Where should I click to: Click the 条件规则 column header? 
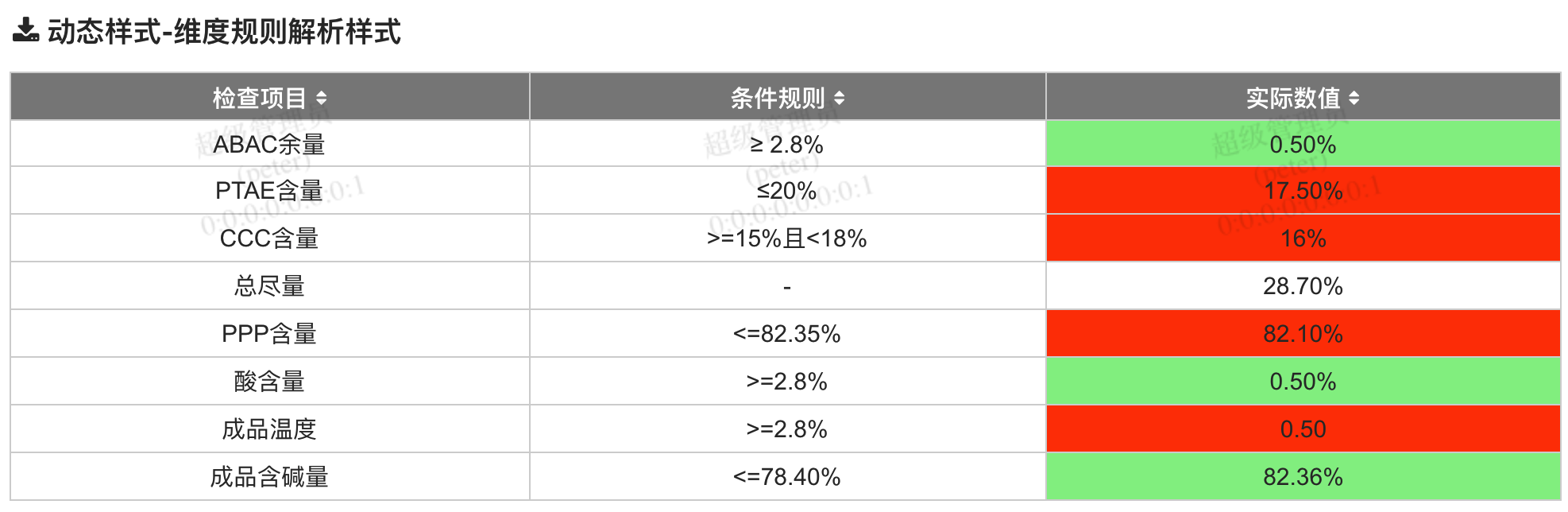coord(787,97)
